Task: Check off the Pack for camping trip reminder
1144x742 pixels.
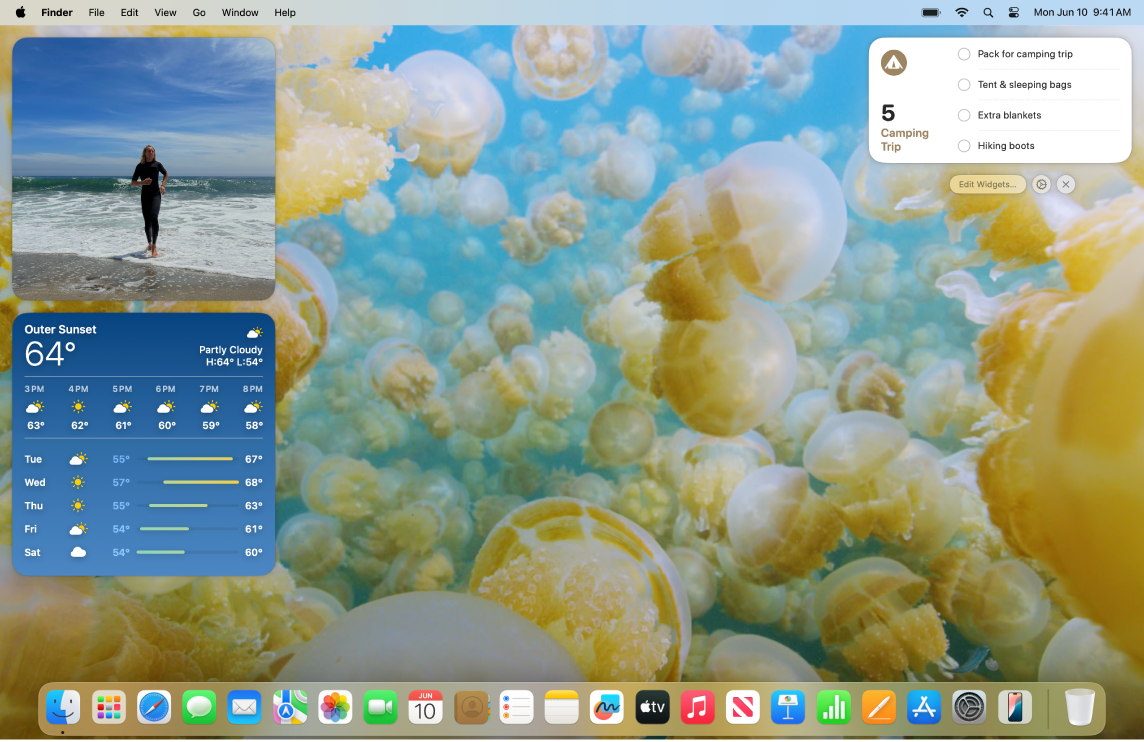Action: pyautogui.click(x=963, y=54)
